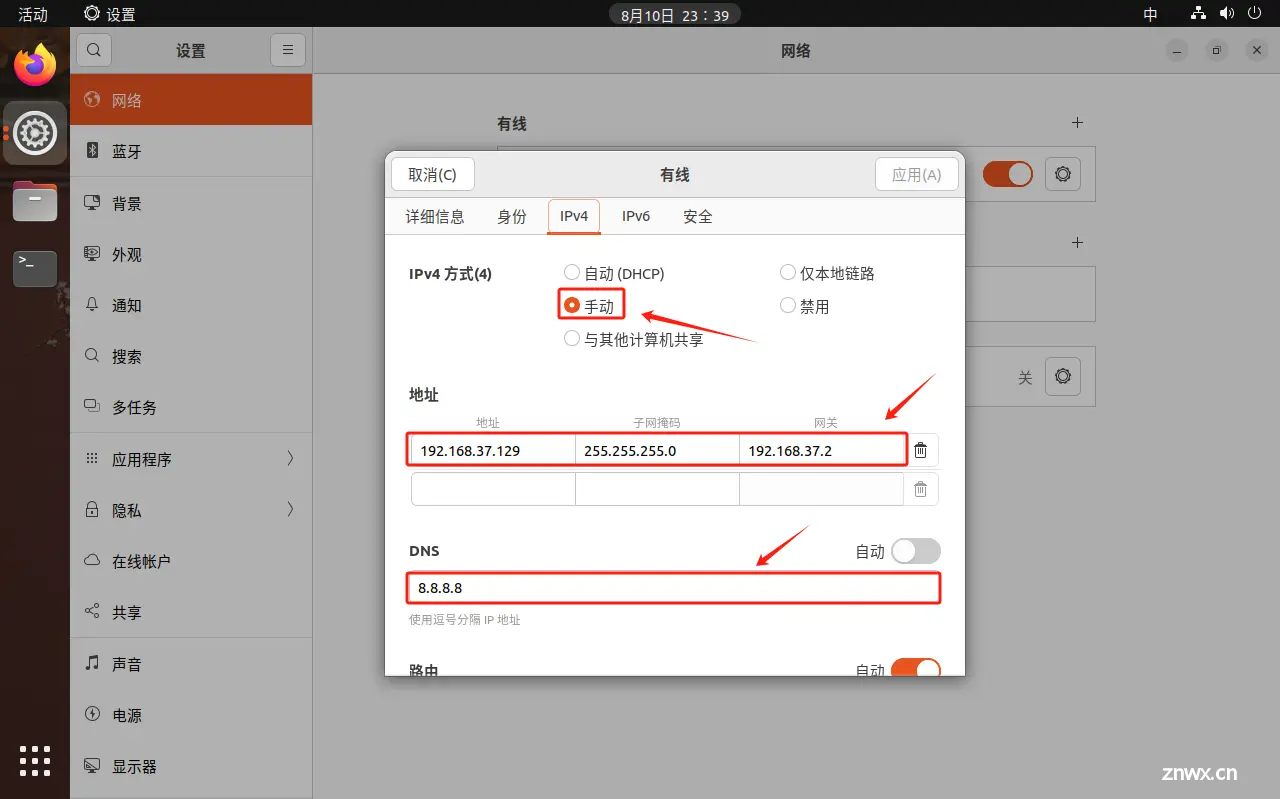Click netmask field 255.255.255.0

click(x=657, y=450)
